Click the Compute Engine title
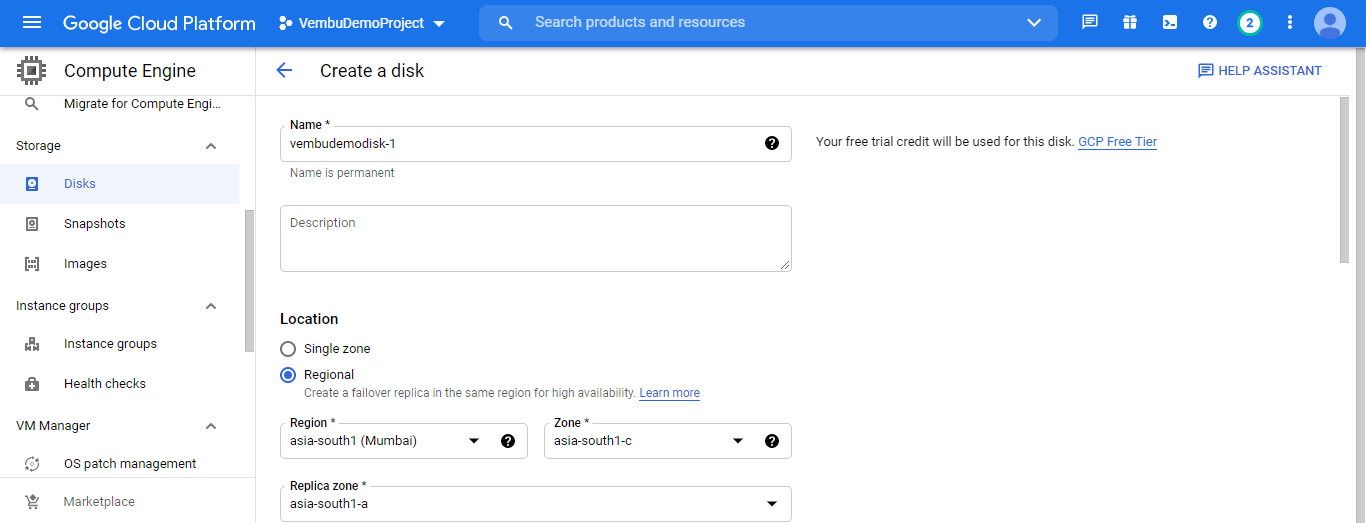 tap(130, 71)
